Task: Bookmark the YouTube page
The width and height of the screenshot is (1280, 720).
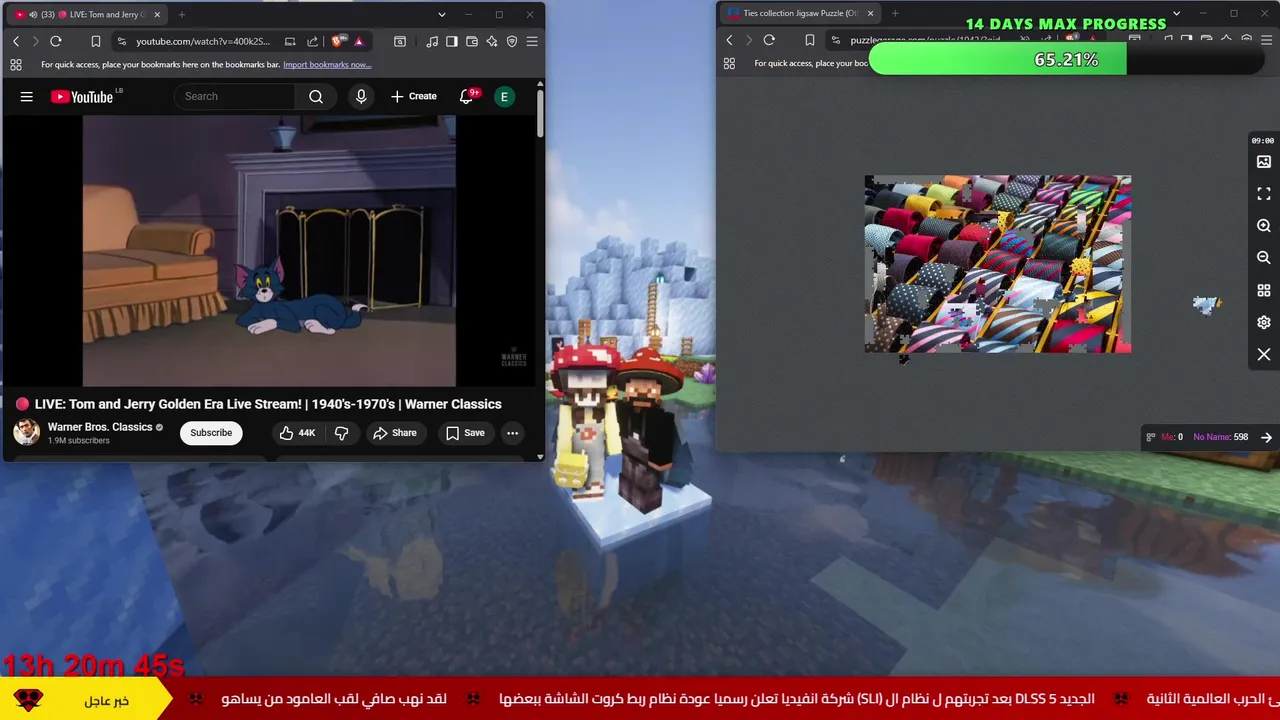Action: pos(95,41)
